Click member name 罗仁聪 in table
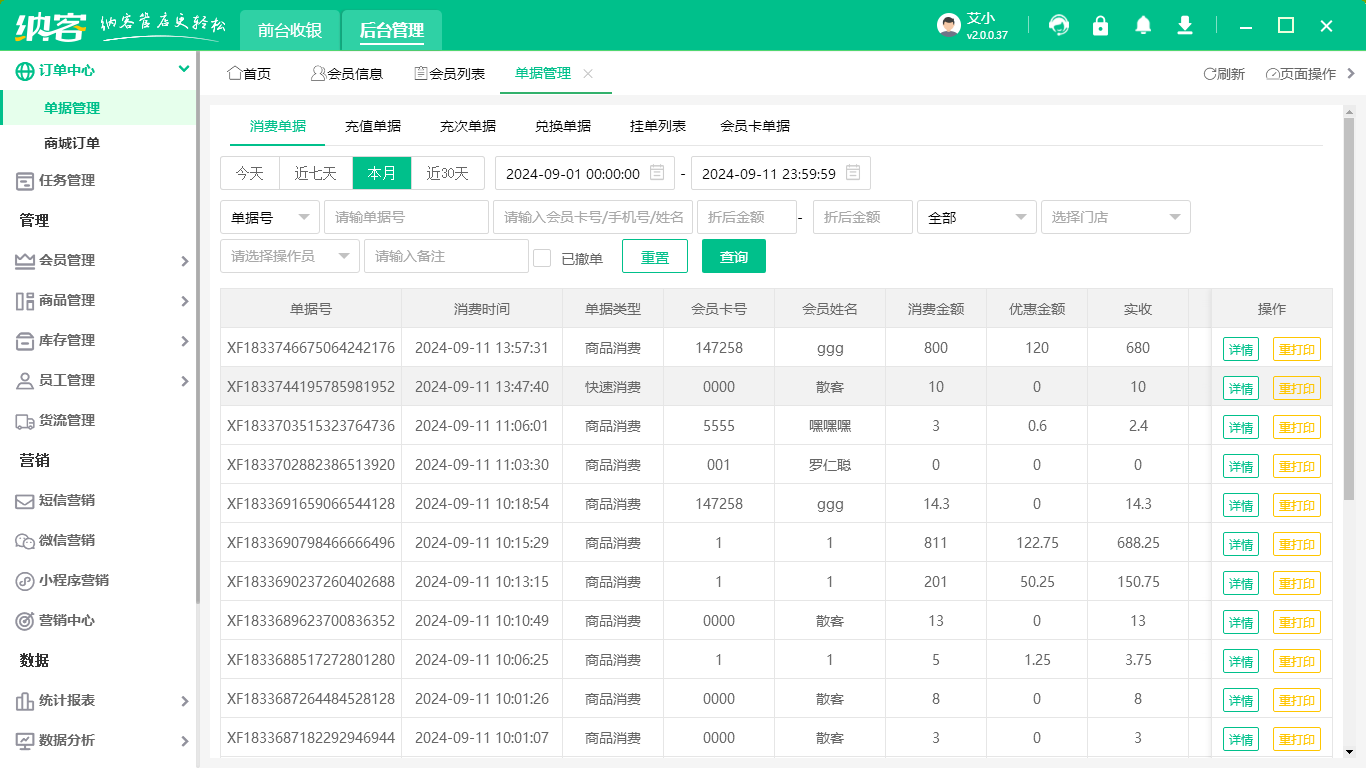This screenshot has height=768, width=1366. click(830, 465)
